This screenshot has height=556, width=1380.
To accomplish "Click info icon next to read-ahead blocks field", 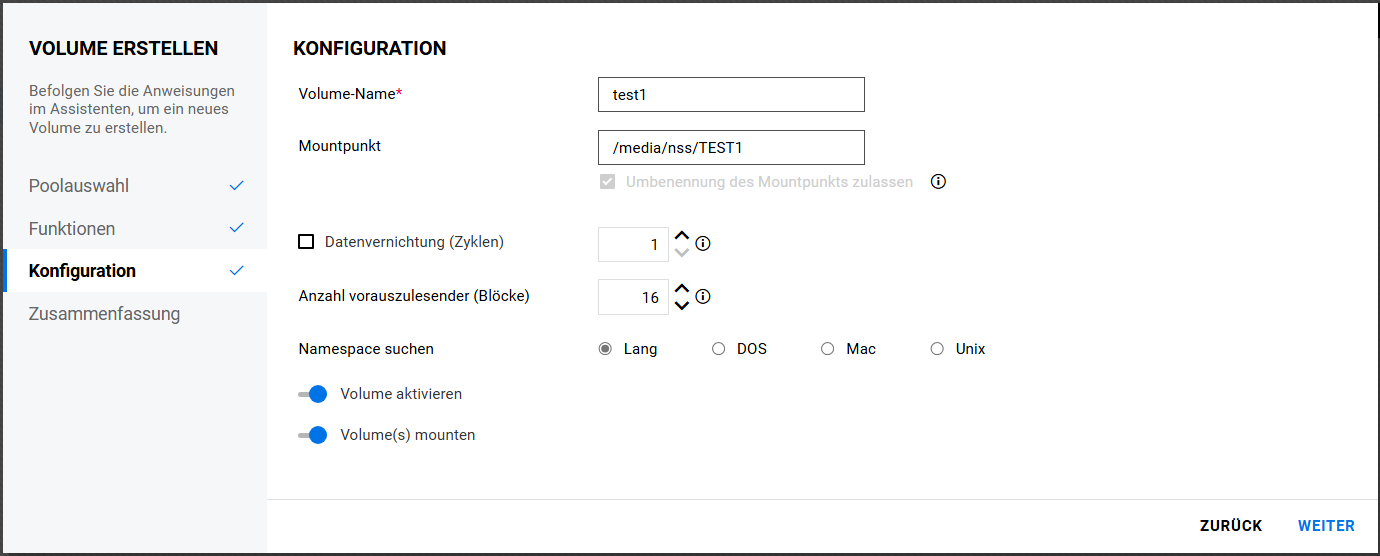I will coord(703,296).
